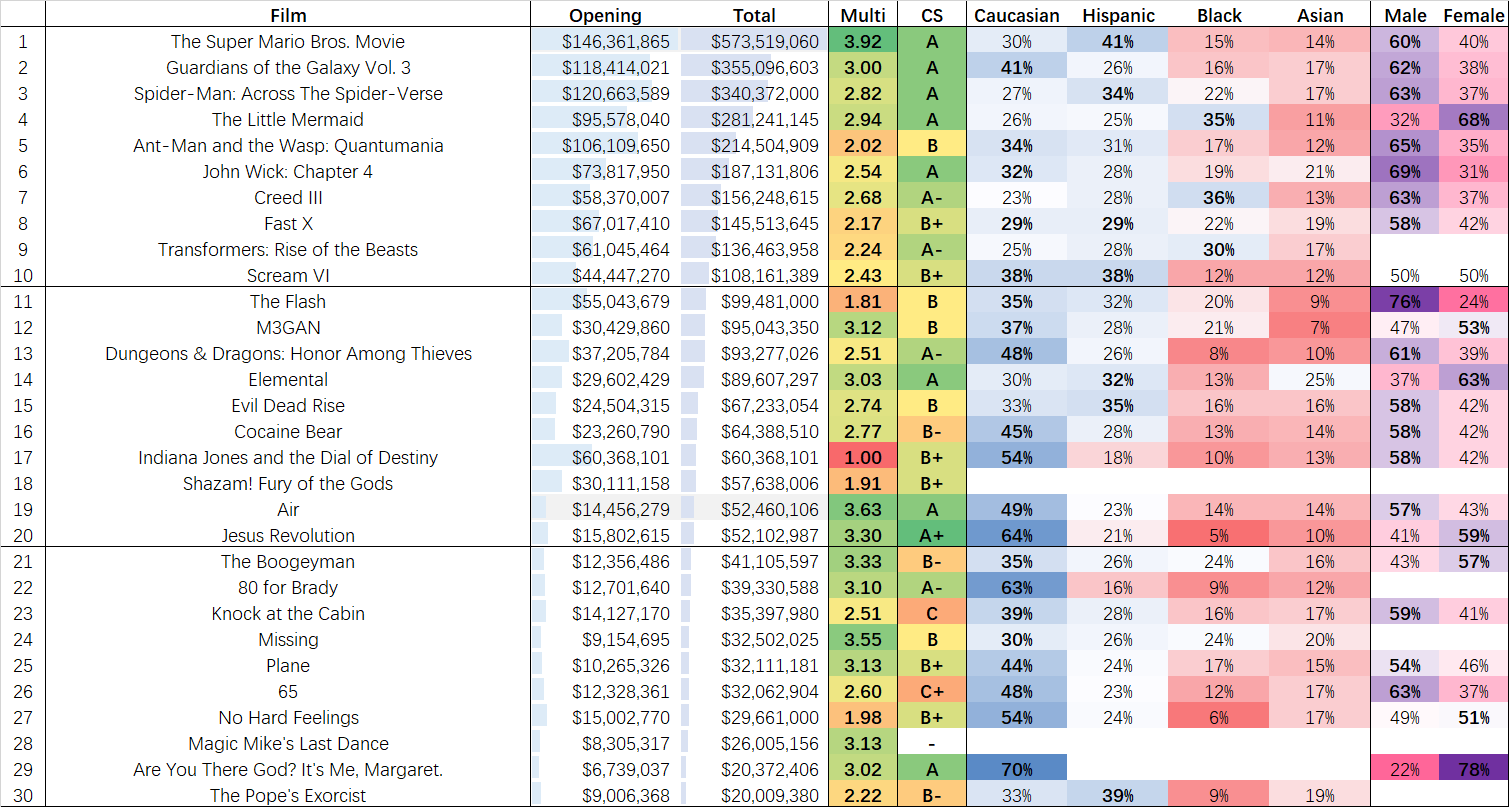Select Creed III film cell
Image resolution: width=1509 pixels, height=807 pixels.
[288, 198]
